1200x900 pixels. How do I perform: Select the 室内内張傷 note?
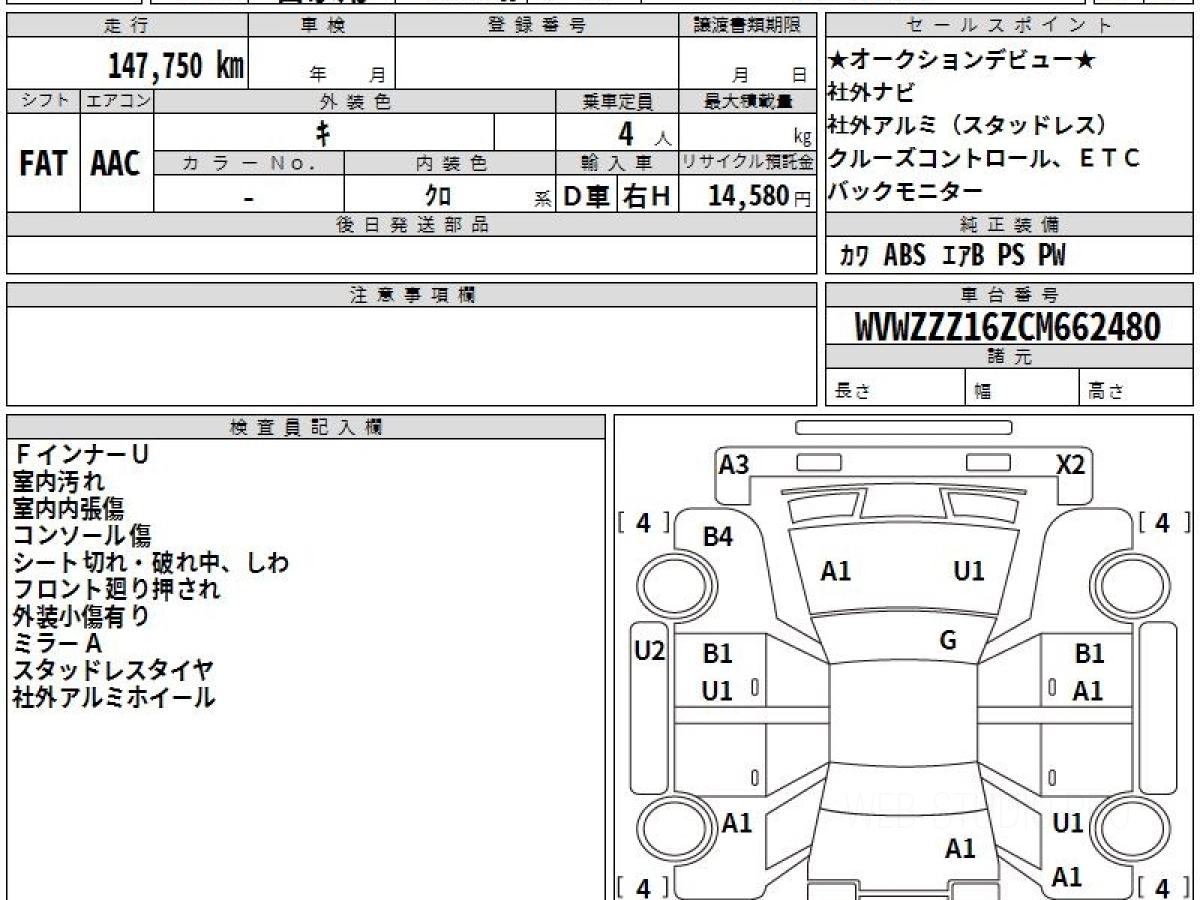(69, 509)
